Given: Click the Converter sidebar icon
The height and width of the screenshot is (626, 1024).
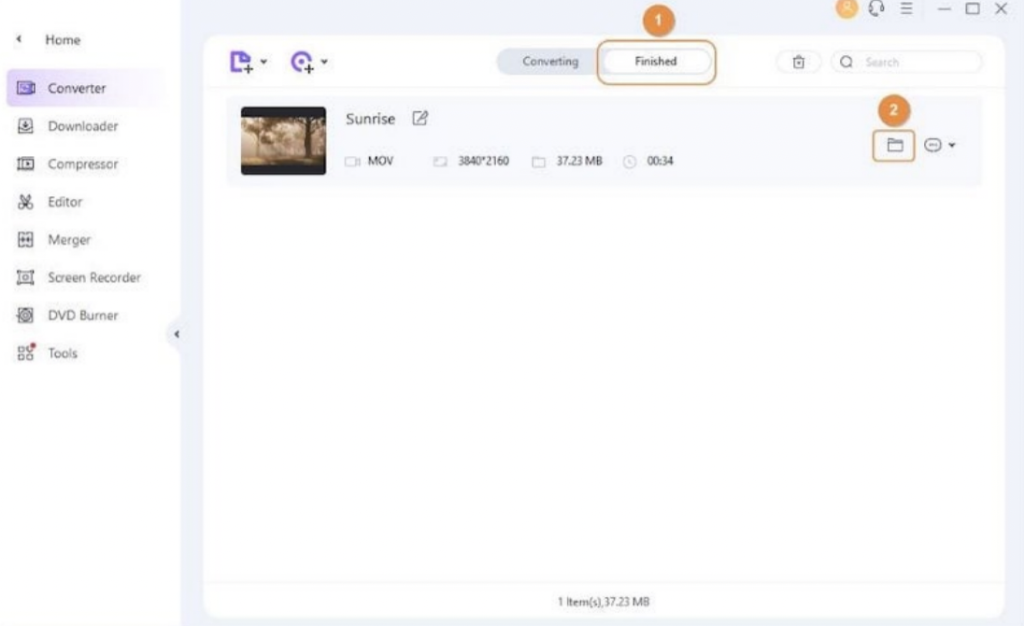Looking at the screenshot, I should 25,87.
